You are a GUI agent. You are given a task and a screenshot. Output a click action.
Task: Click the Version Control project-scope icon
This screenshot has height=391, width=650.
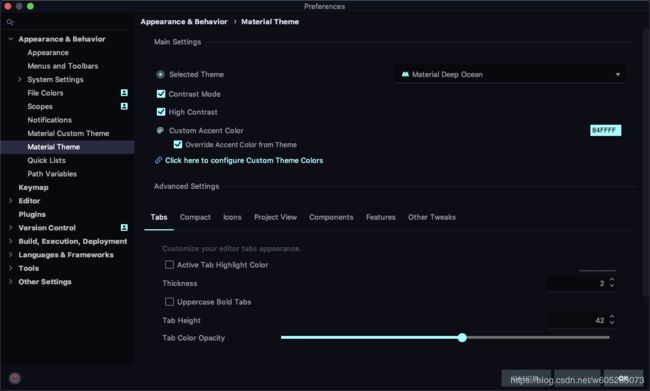124,228
